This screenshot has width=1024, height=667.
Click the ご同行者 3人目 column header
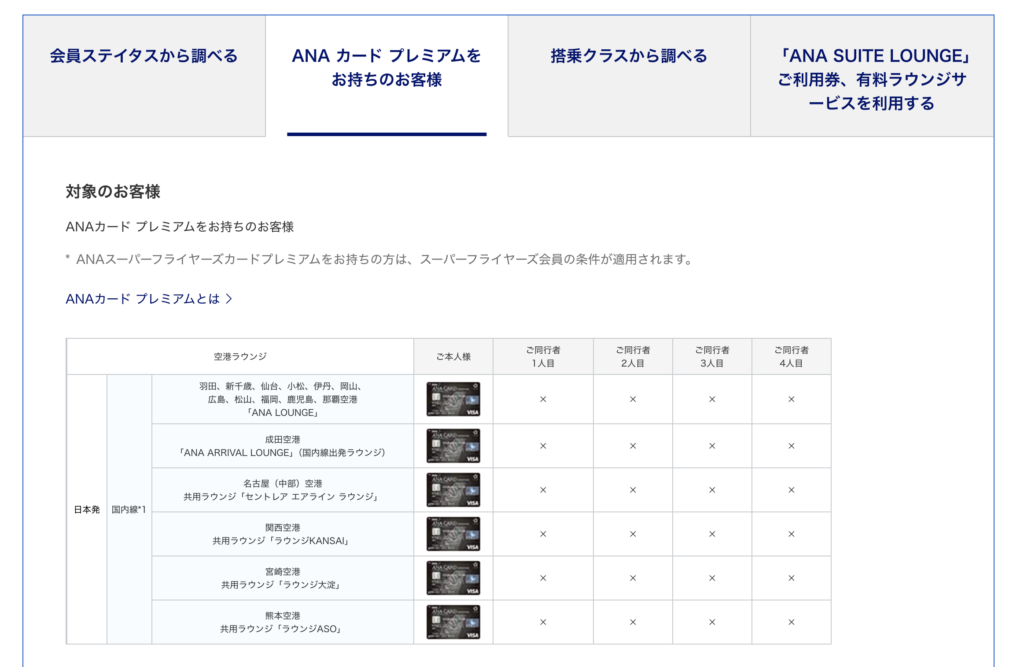[712, 357]
